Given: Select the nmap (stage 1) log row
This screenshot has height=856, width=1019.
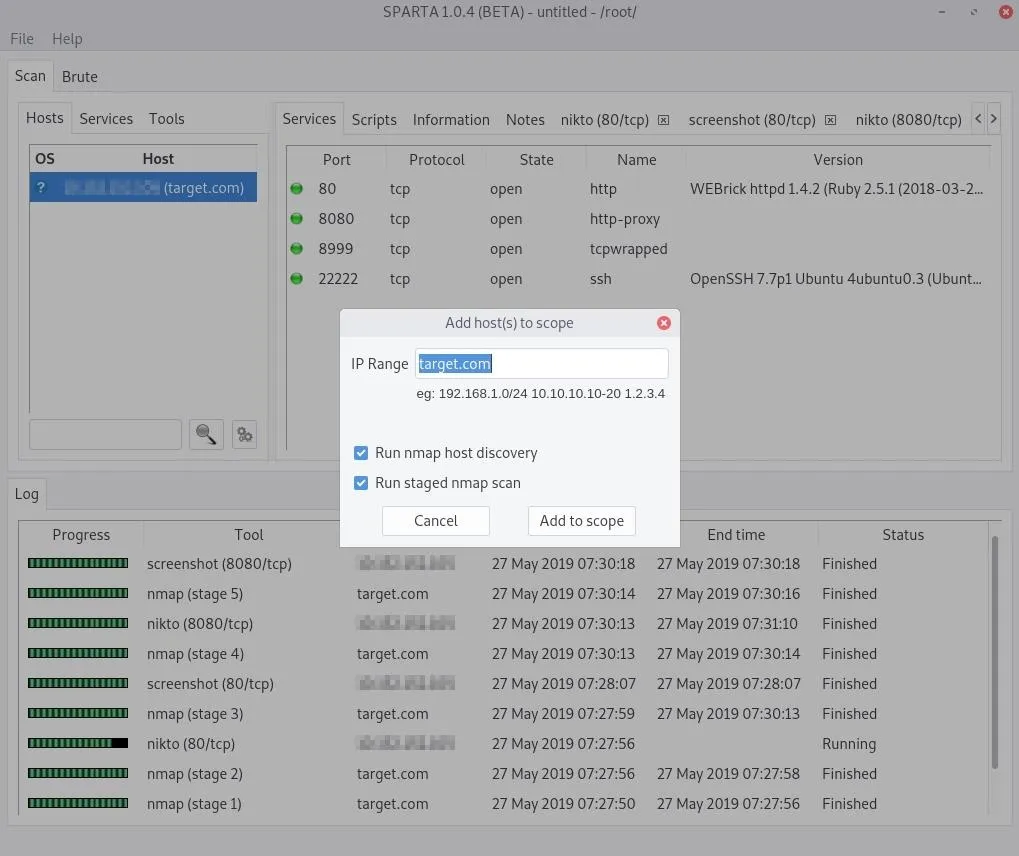Looking at the screenshot, I should click(x=503, y=803).
